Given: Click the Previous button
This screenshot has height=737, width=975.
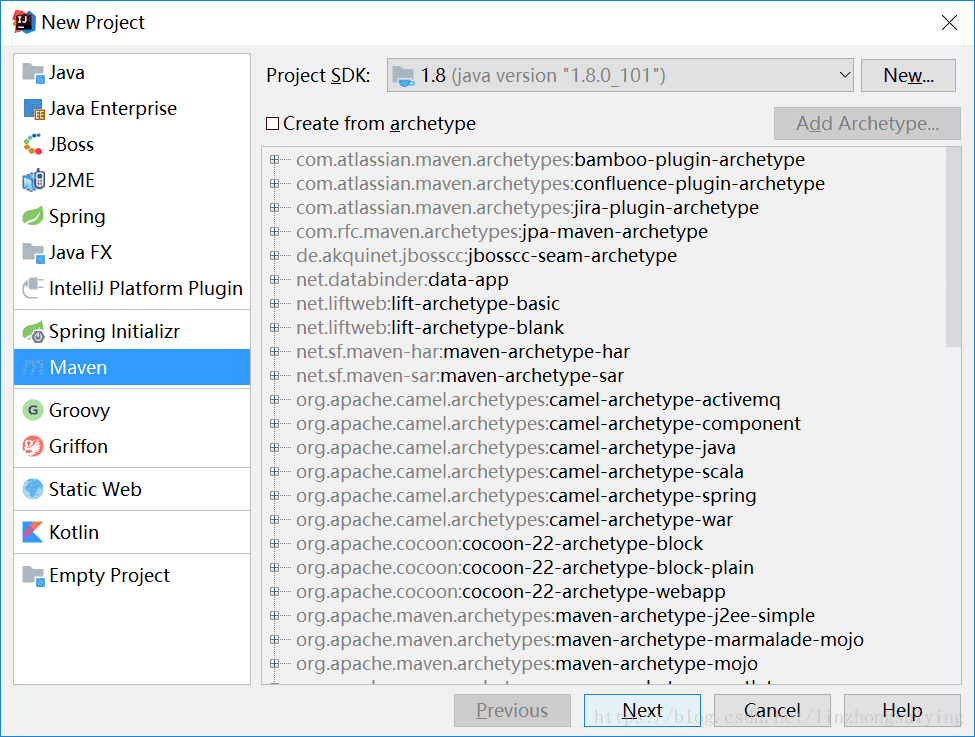Looking at the screenshot, I should coord(512,710).
